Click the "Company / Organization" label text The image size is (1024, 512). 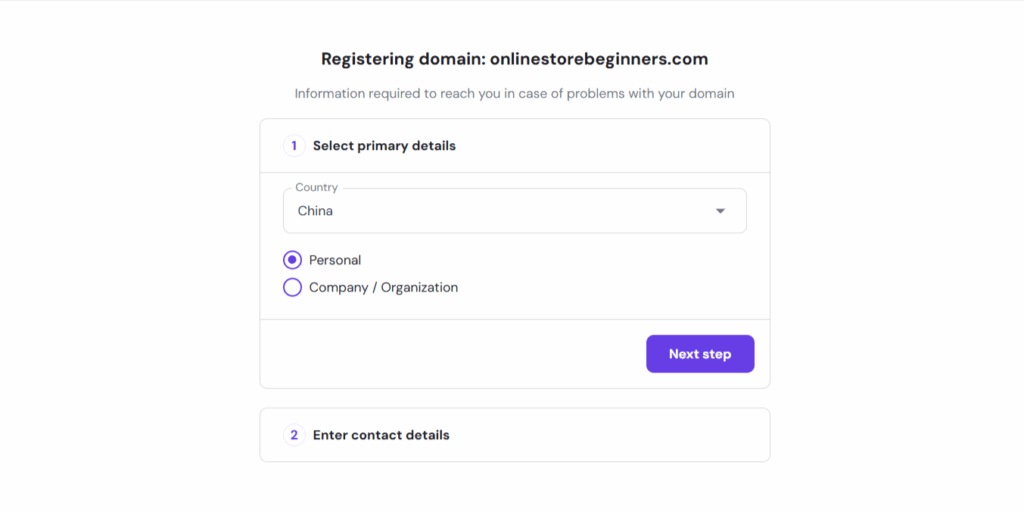[383, 288]
